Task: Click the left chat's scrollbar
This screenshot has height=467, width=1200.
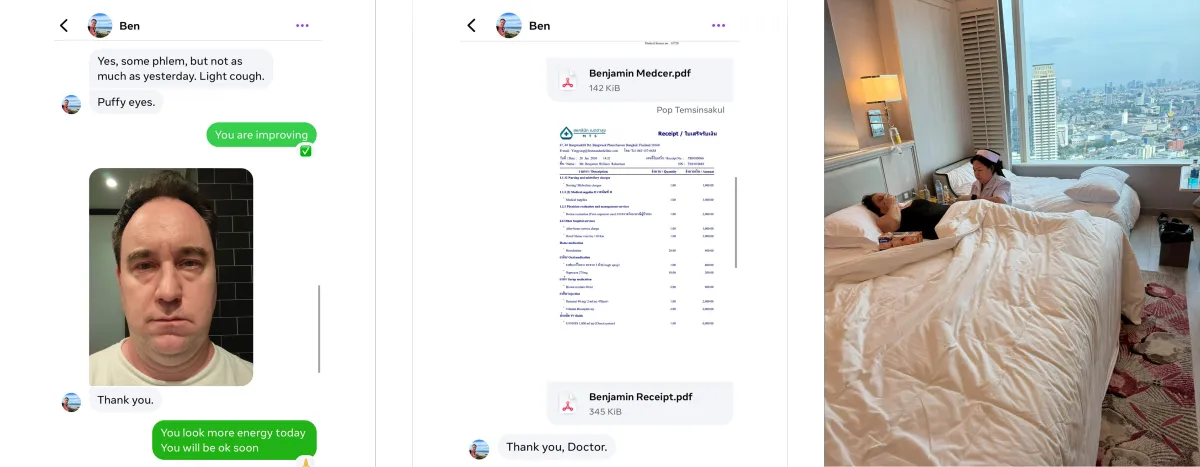Action: click(320, 328)
